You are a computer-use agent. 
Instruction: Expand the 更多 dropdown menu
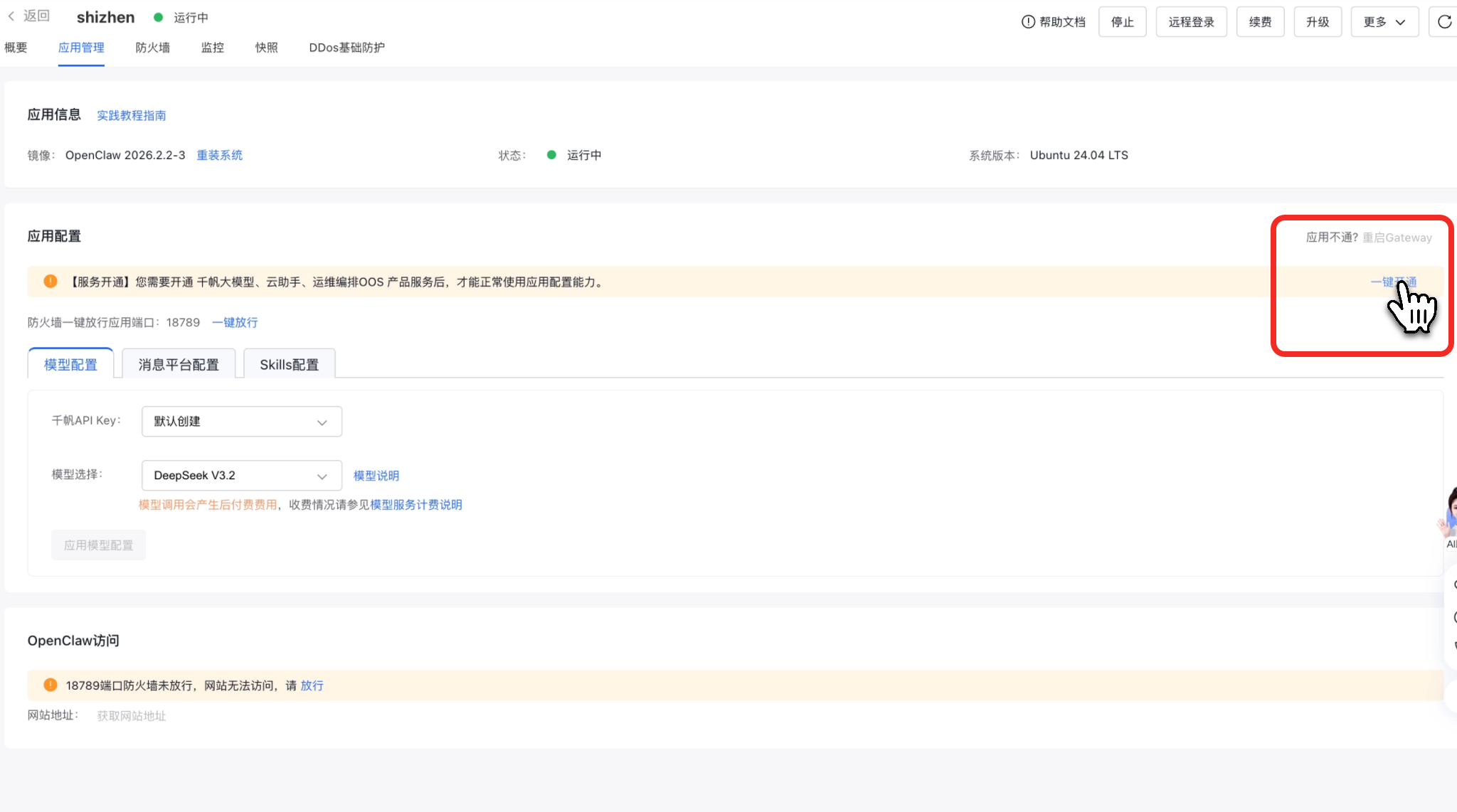pyautogui.click(x=1384, y=22)
